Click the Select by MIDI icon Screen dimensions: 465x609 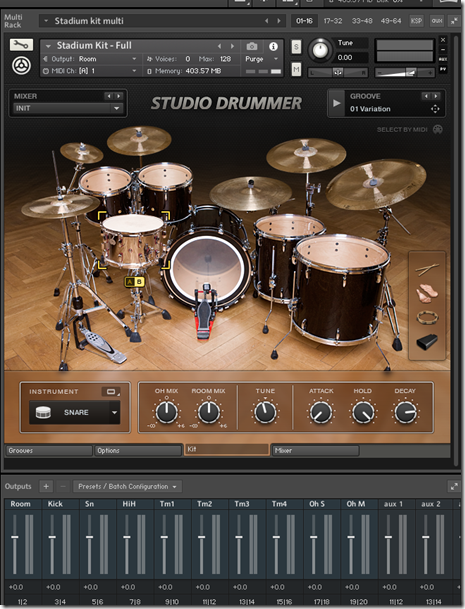coord(438,130)
